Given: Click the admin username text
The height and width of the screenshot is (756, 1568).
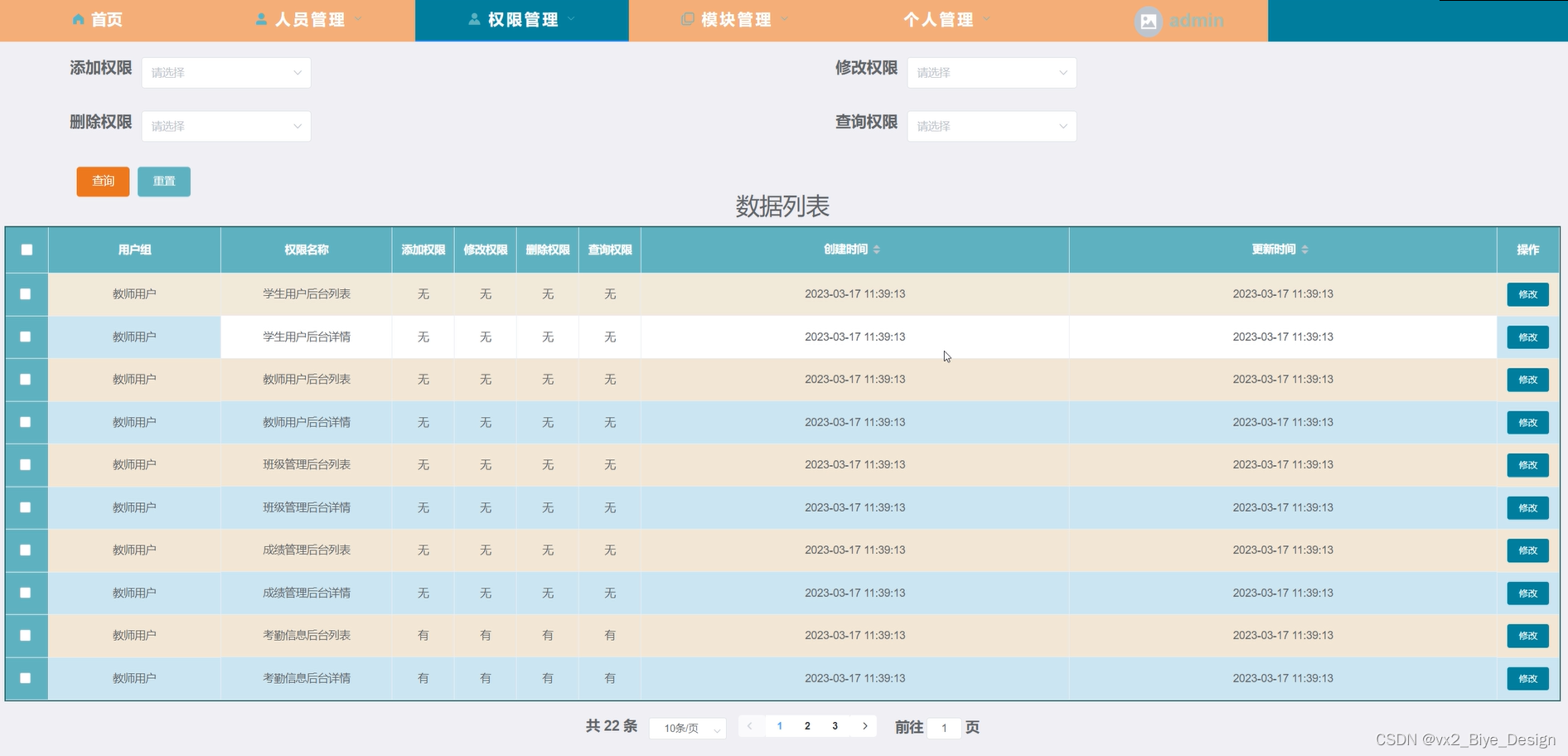Looking at the screenshot, I should click(1196, 21).
